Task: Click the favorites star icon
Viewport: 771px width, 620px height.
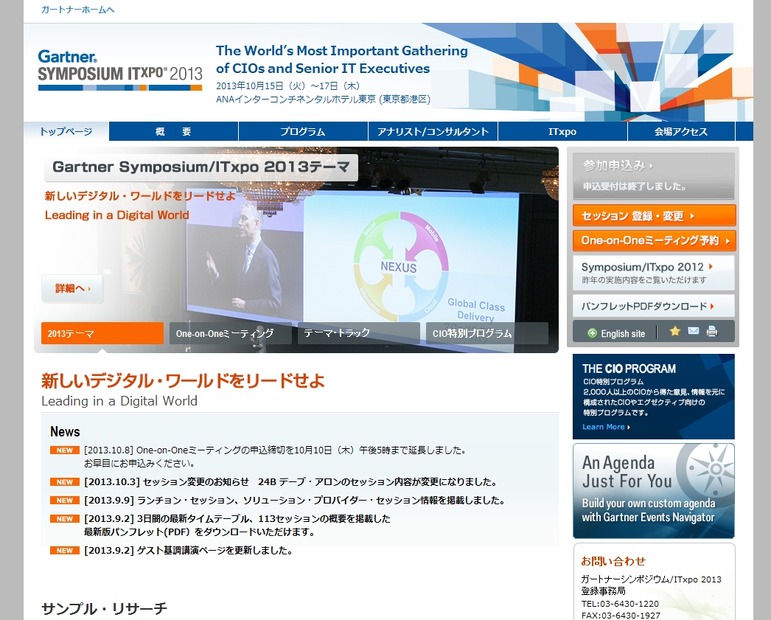Action: (x=675, y=331)
